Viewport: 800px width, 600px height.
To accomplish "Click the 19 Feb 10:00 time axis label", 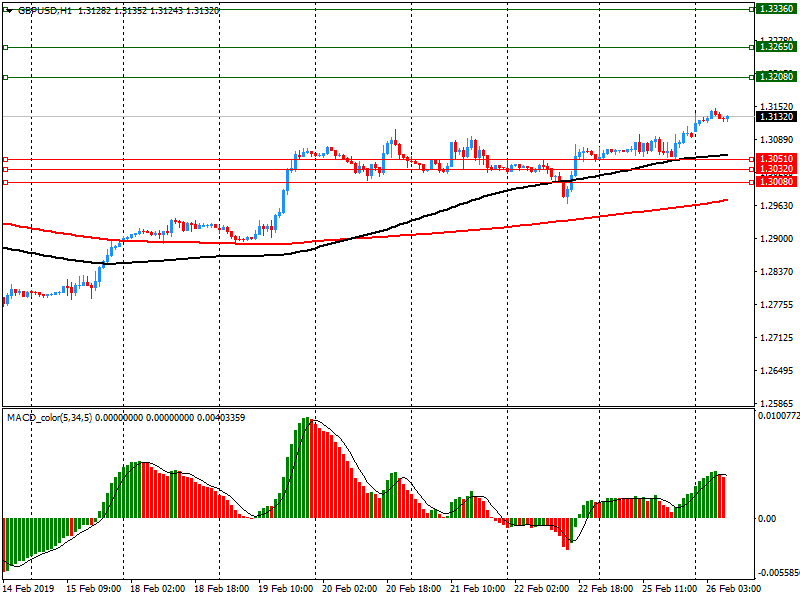I will point(287,590).
